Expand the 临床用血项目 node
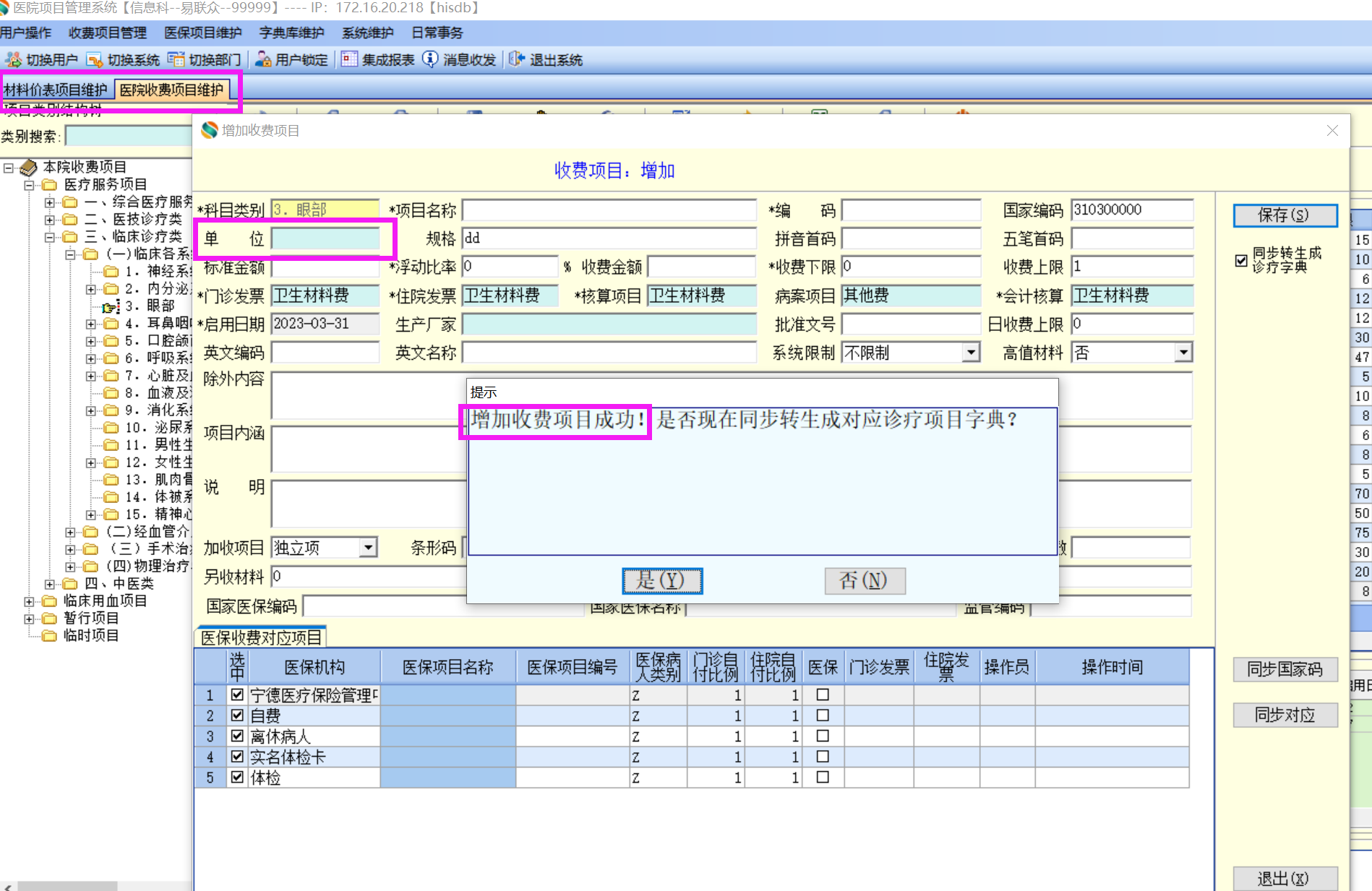Screen dimensions: 1372x891 [29, 601]
